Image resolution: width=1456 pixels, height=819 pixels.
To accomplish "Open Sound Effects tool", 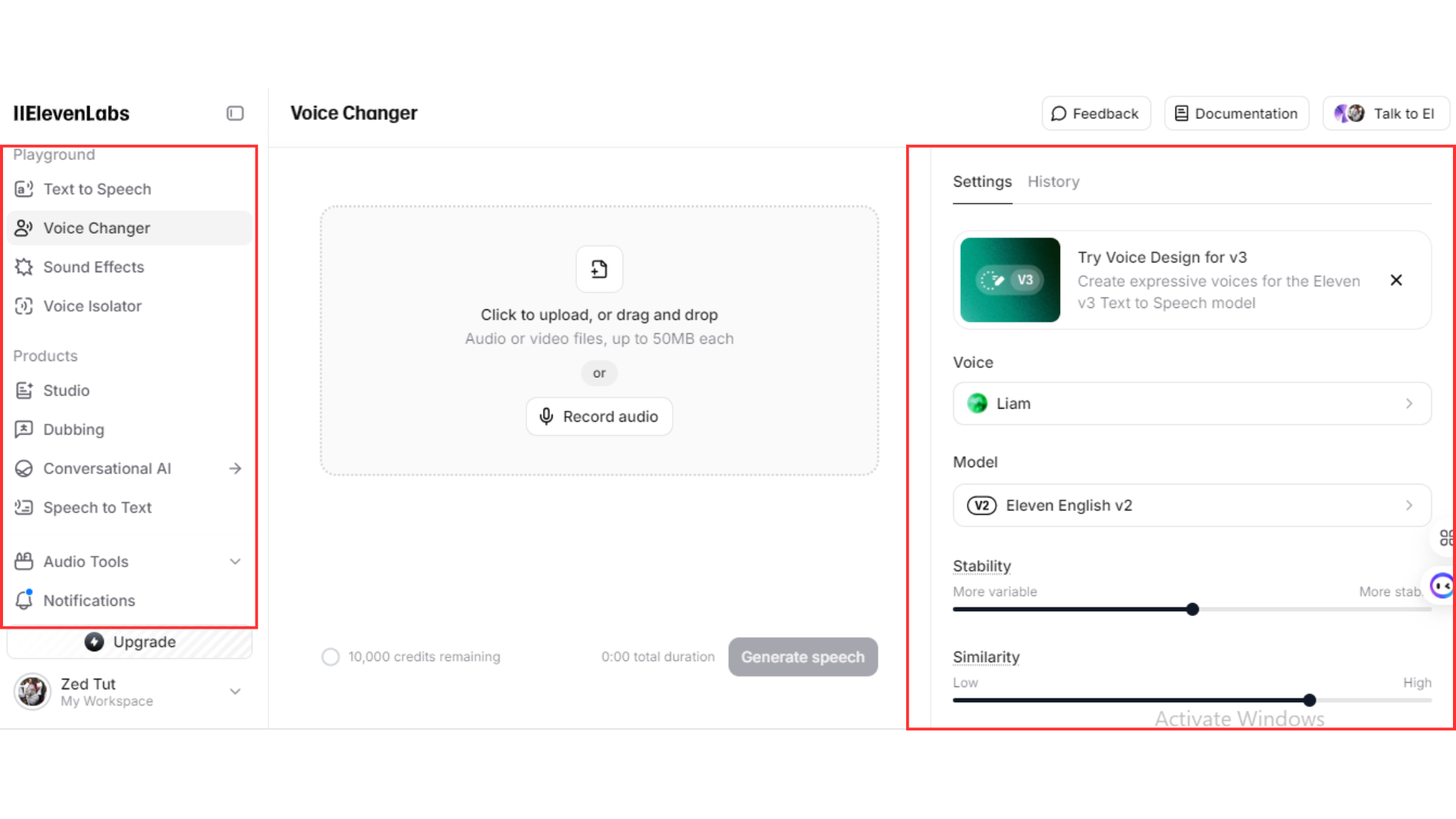I will click(93, 267).
